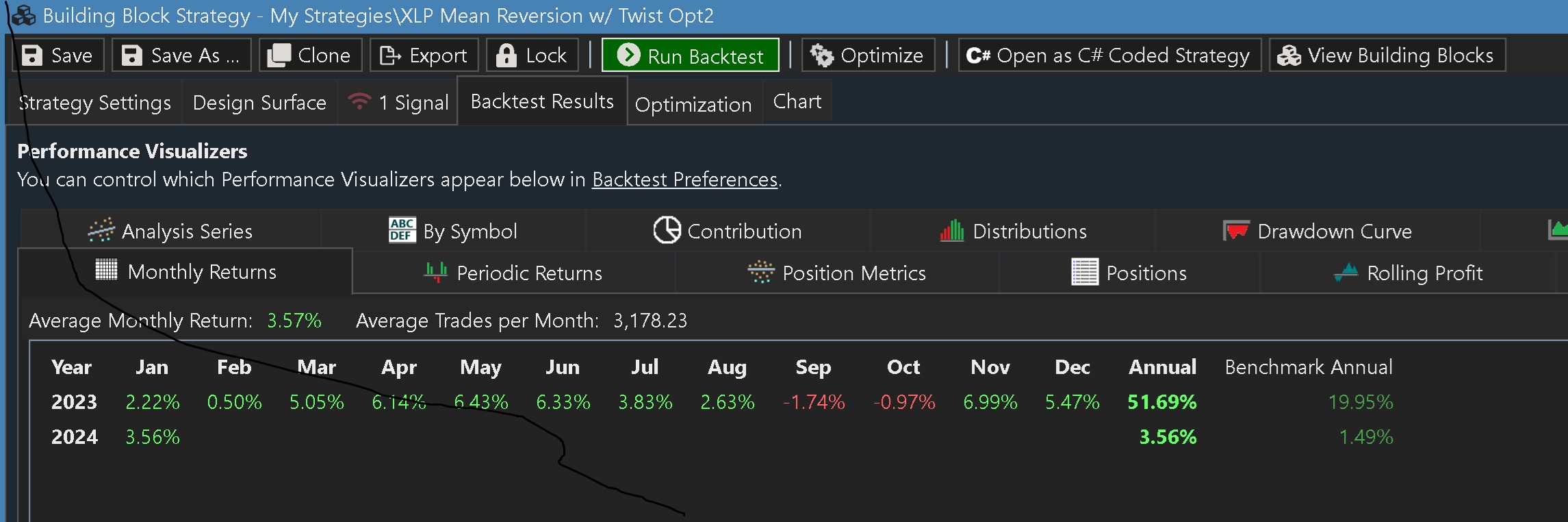This screenshot has height=522, width=1568.
Task: Click the View Building Blocks cubes icon
Action: (x=1289, y=55)
